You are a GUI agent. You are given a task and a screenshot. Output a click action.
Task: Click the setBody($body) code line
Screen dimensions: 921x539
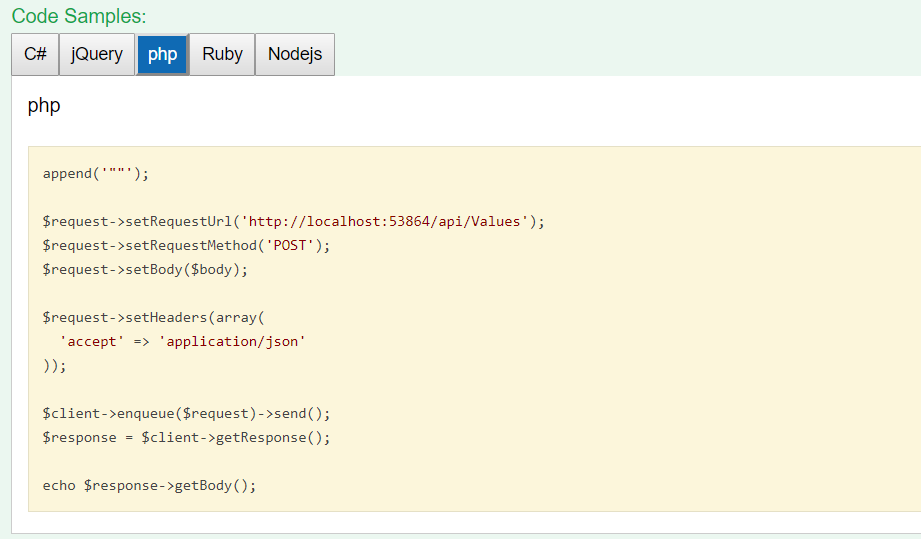[145, 269]
